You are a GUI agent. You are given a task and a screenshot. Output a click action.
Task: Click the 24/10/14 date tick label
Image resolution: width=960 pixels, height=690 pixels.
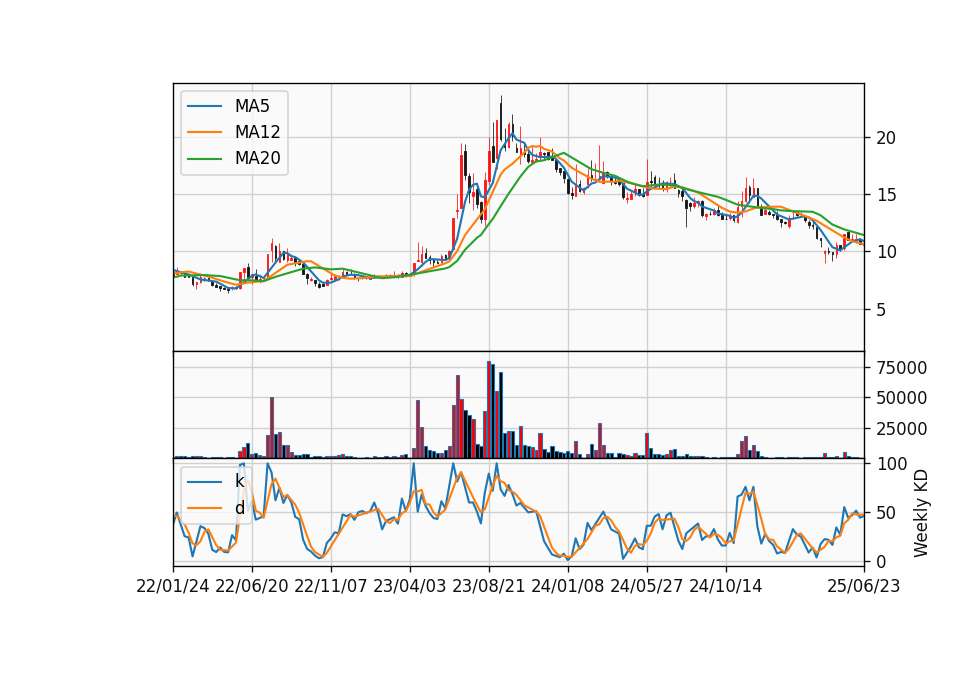(726, 587)
